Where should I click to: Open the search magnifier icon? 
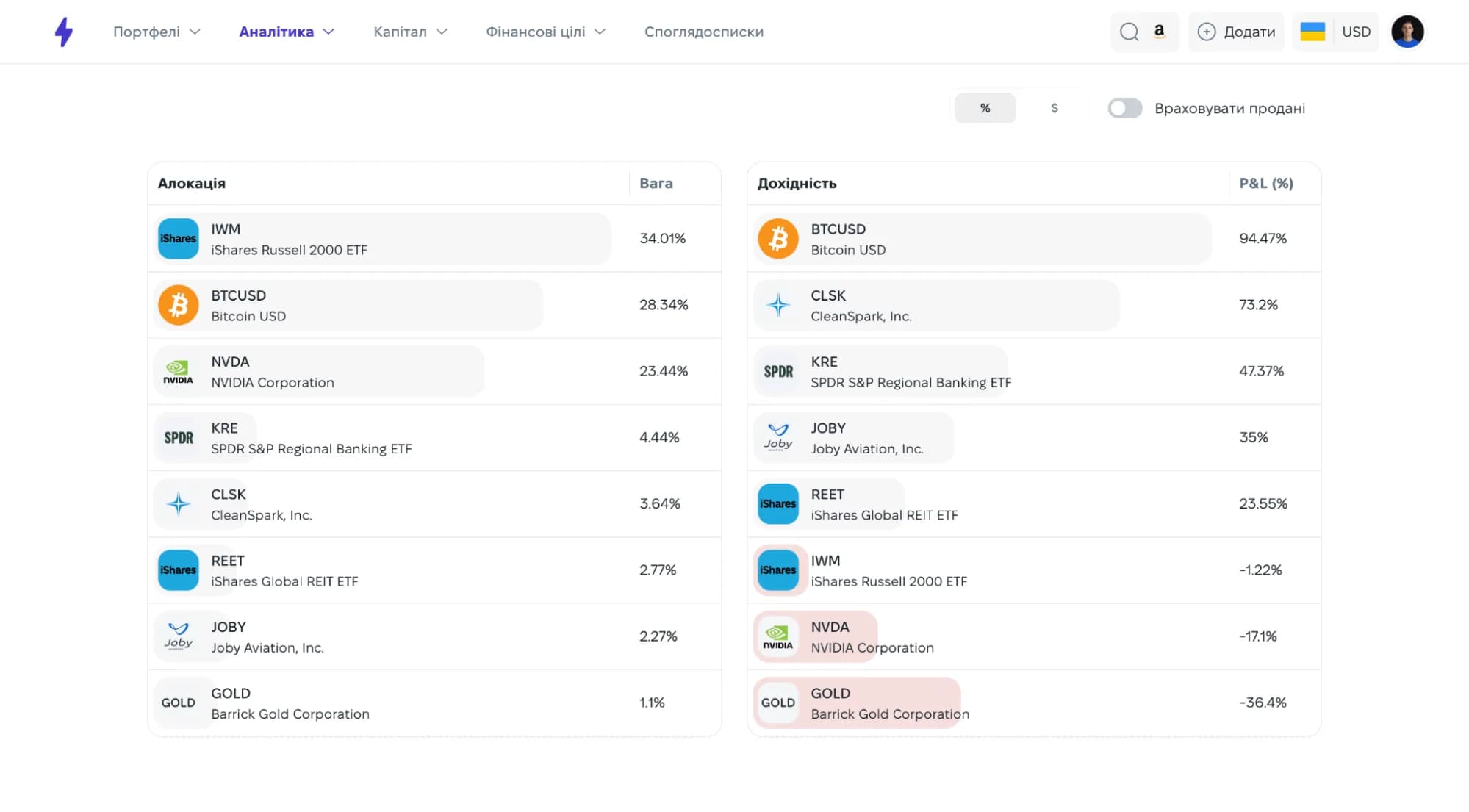point(1129,32)
